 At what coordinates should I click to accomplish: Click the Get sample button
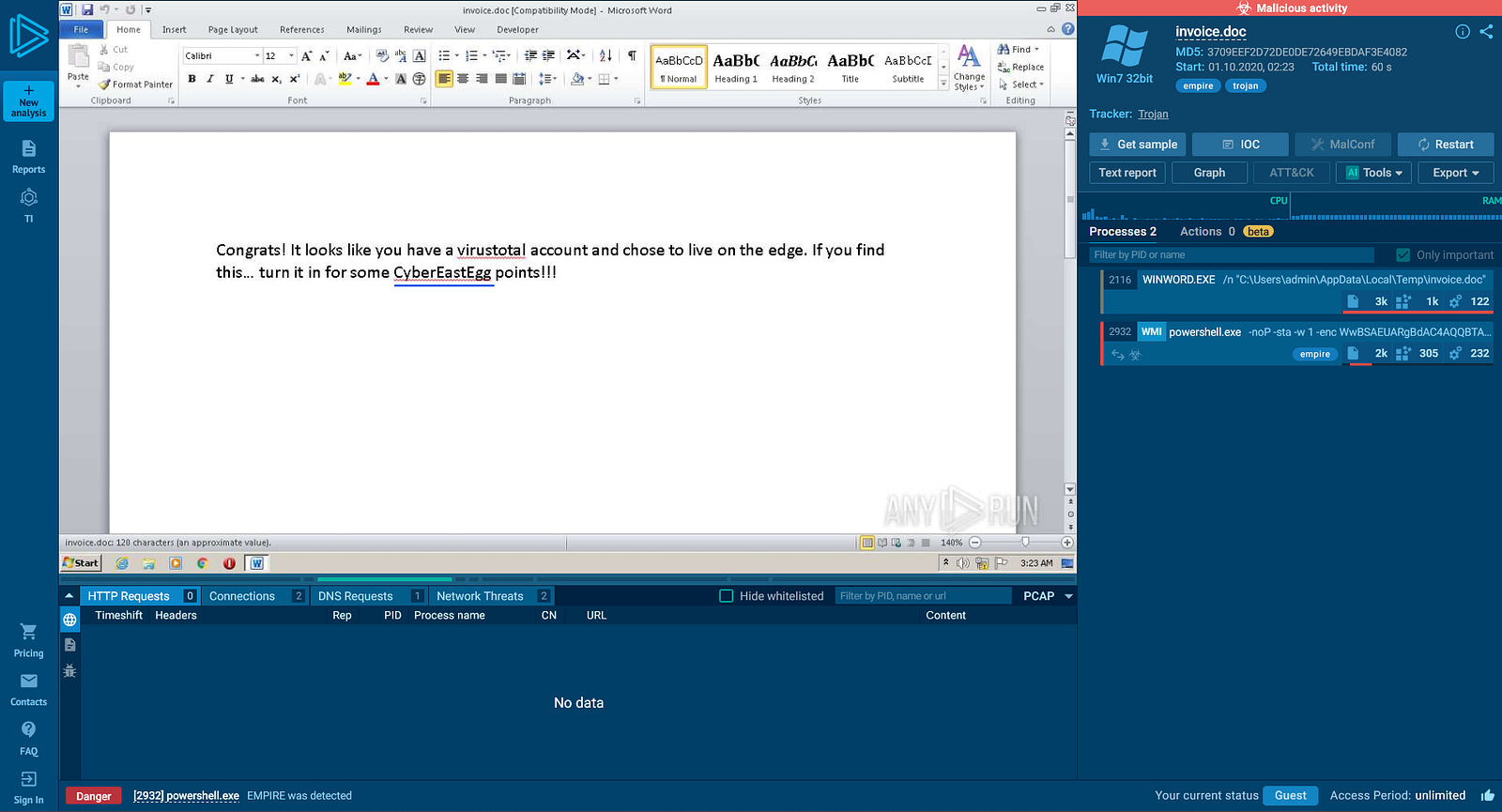(1138, 145)
